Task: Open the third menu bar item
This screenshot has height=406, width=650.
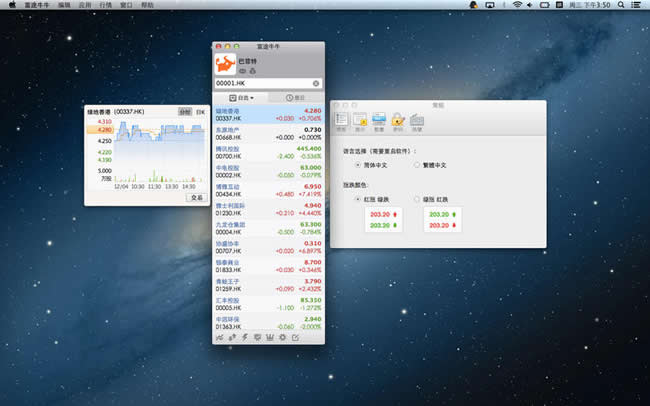Action: tap(85, 5)
